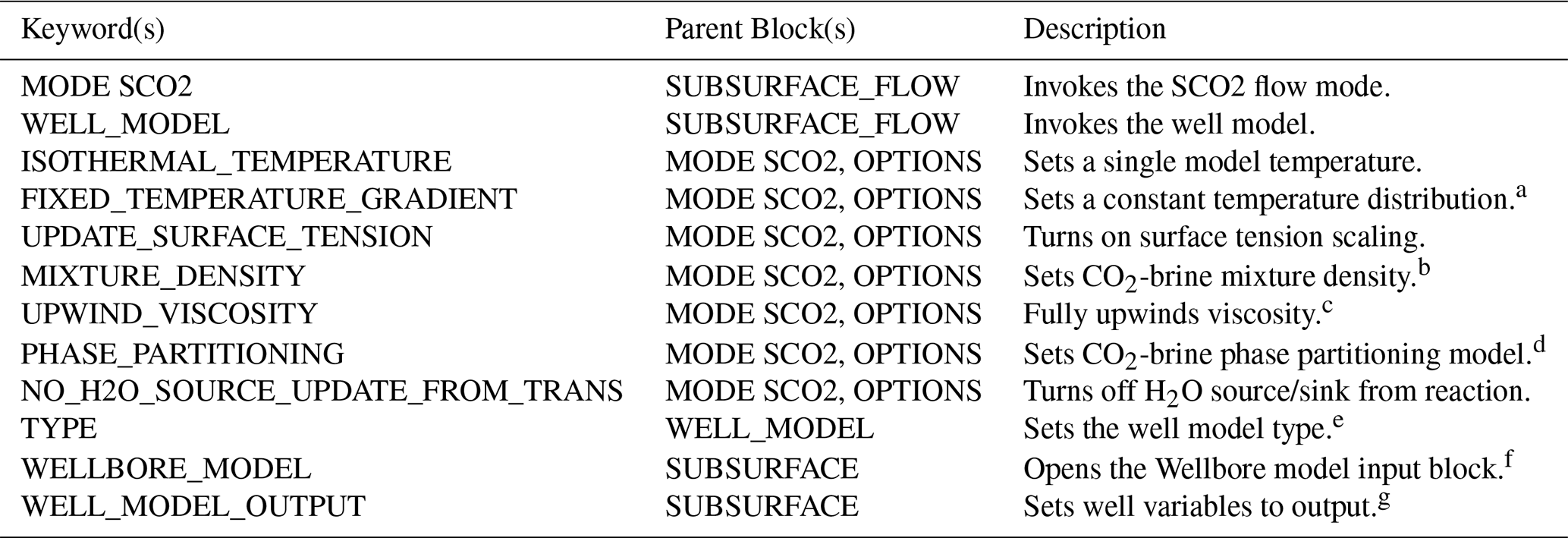Click "Invokes the SCO2 flow mode." description
The width and height of the screenshot is (1568, 538).
pos(1206,87)
